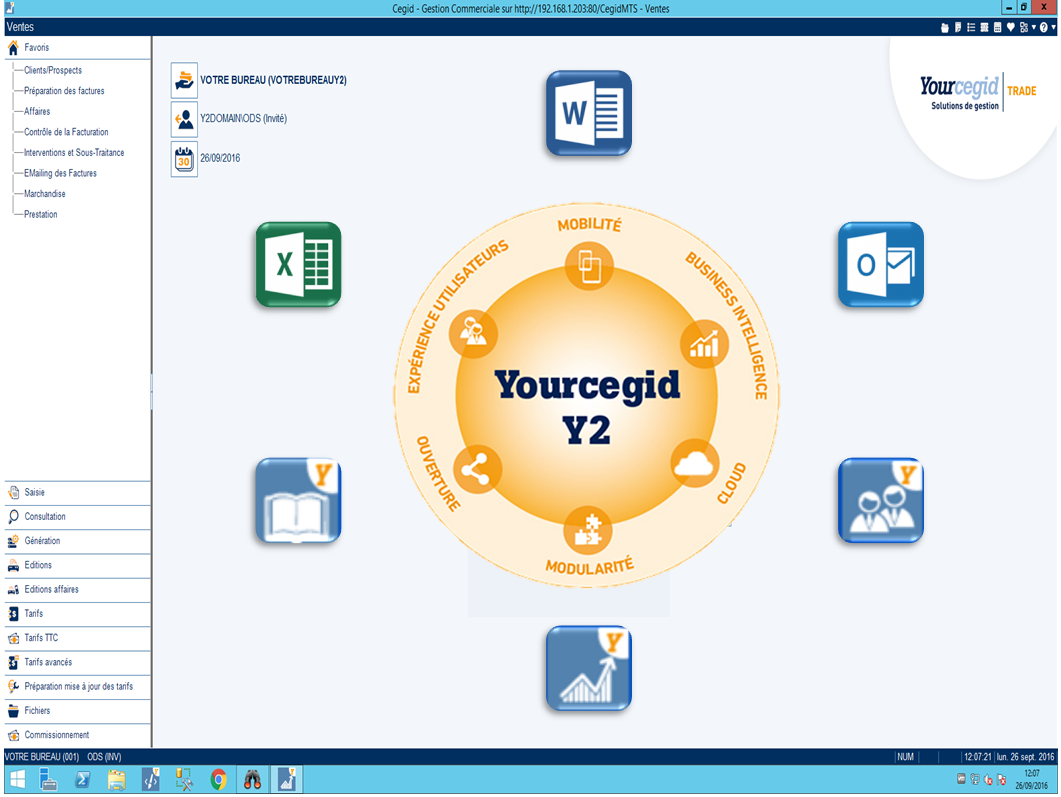The image size is (1061, 797).
Task: Open PowerShell from the taskbar
Action: (83, 780)
